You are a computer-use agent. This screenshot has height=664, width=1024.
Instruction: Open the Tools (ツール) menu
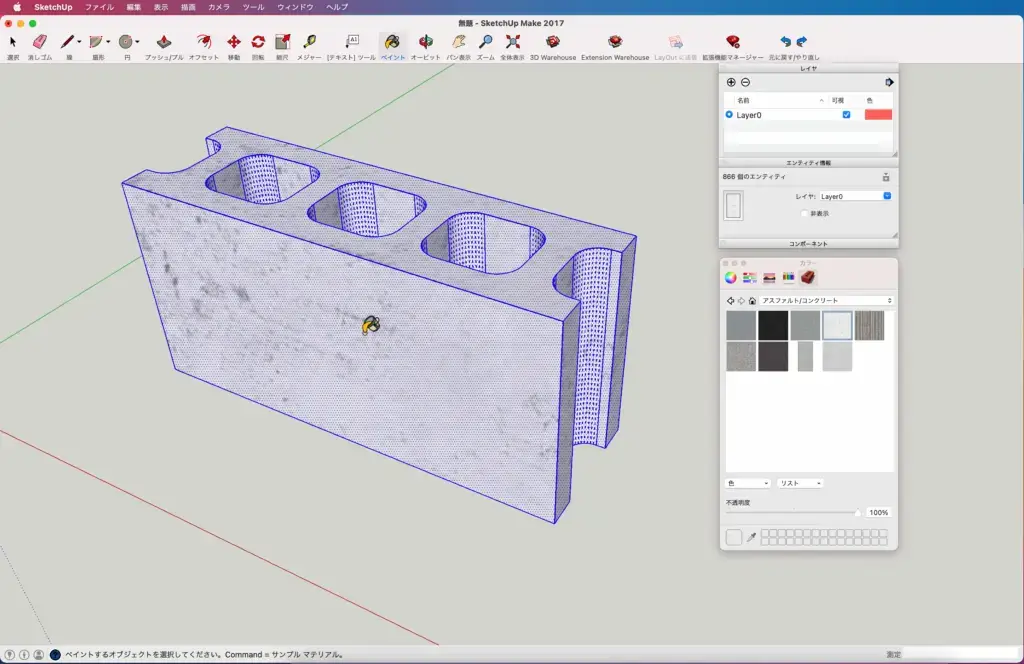pyautogui.click(x=253, y=7)
